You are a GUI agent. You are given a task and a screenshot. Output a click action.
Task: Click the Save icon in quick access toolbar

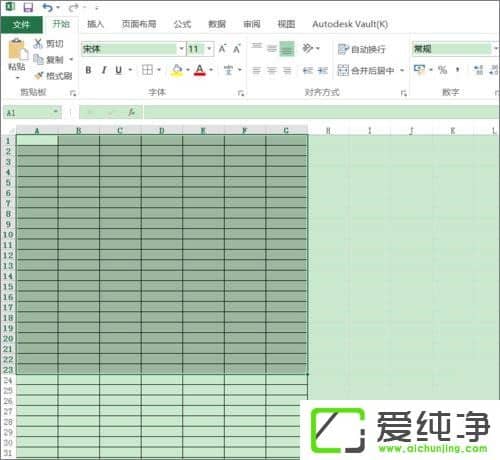click(29, 7)
